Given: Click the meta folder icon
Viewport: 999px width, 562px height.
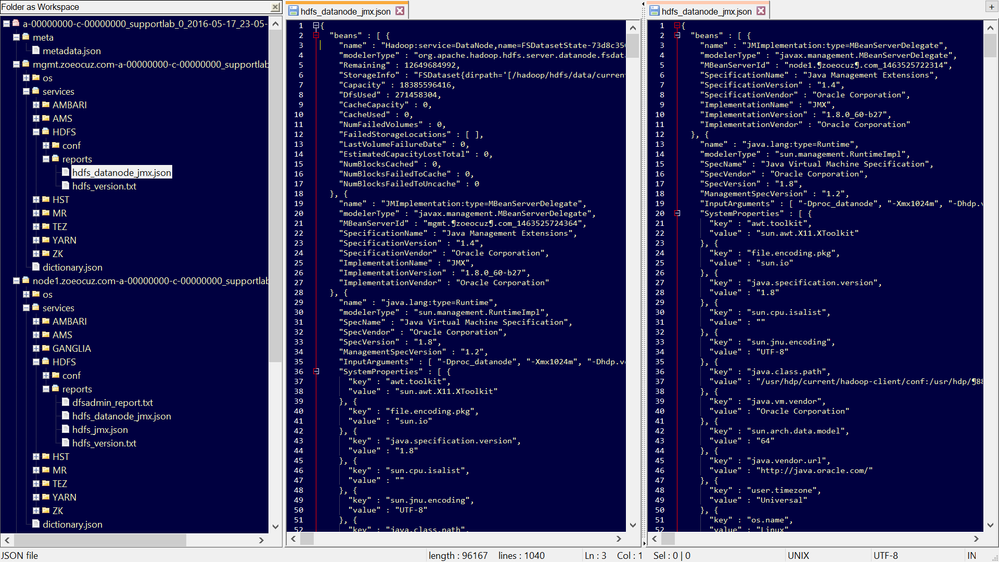Looking at the screenshot, I should point(26,37).
